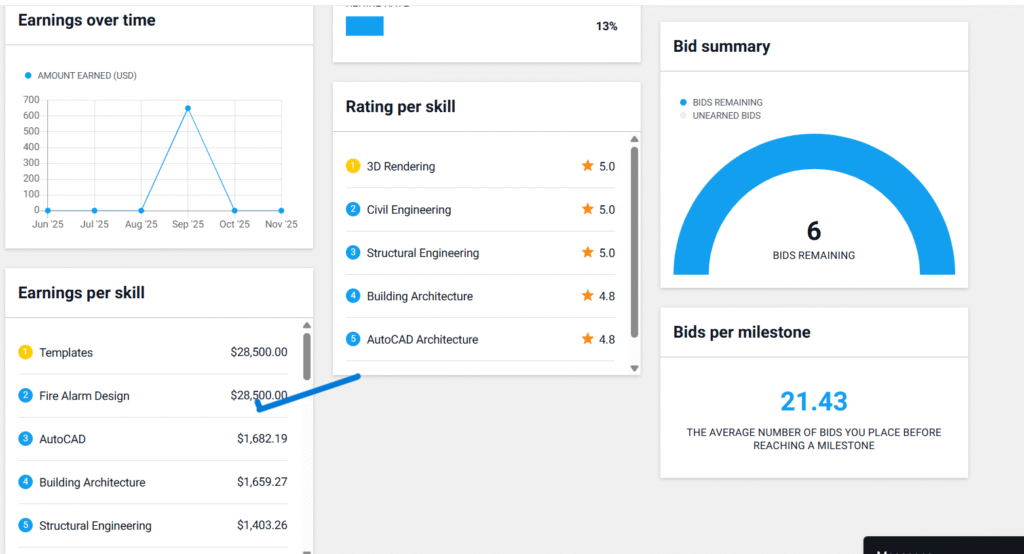This screenshot has height=554, width=1024.
Task: Click the rank 2 badge beside Fire Alarm Design
Action: coord(26,395)
